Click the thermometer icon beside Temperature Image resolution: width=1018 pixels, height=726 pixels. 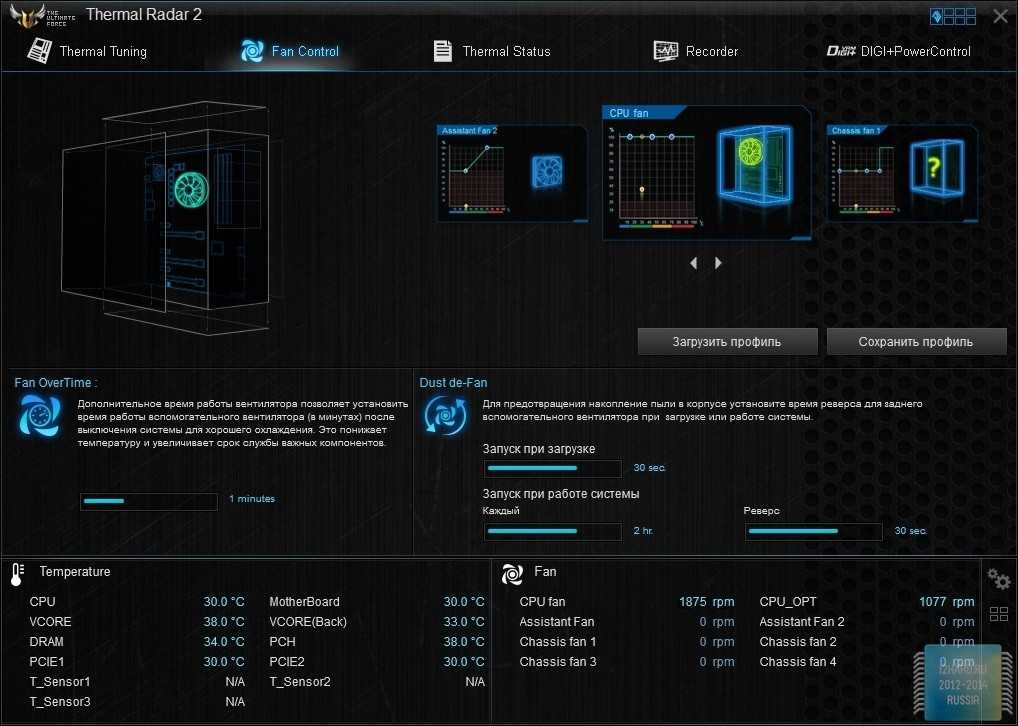(x=17, y=573)
